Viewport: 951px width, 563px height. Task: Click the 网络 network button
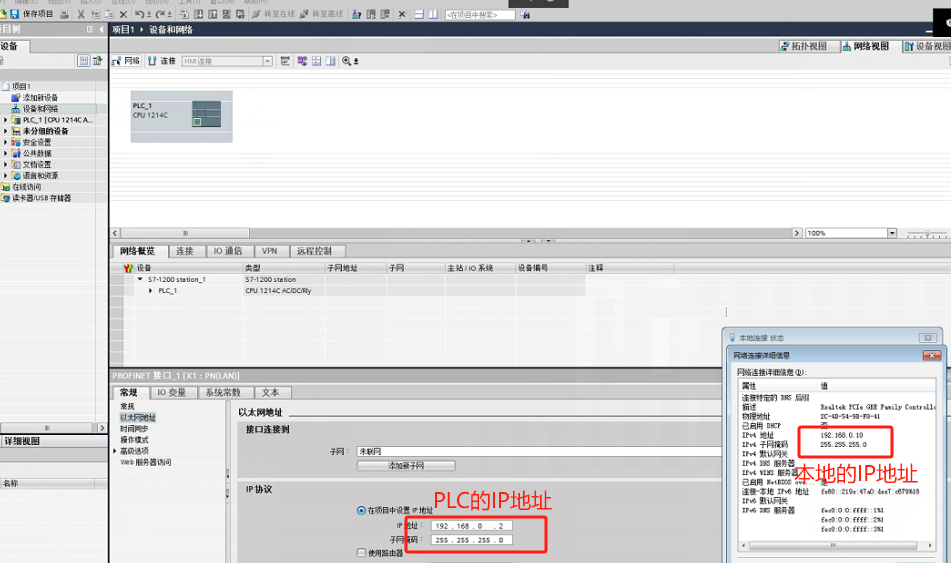126,61
